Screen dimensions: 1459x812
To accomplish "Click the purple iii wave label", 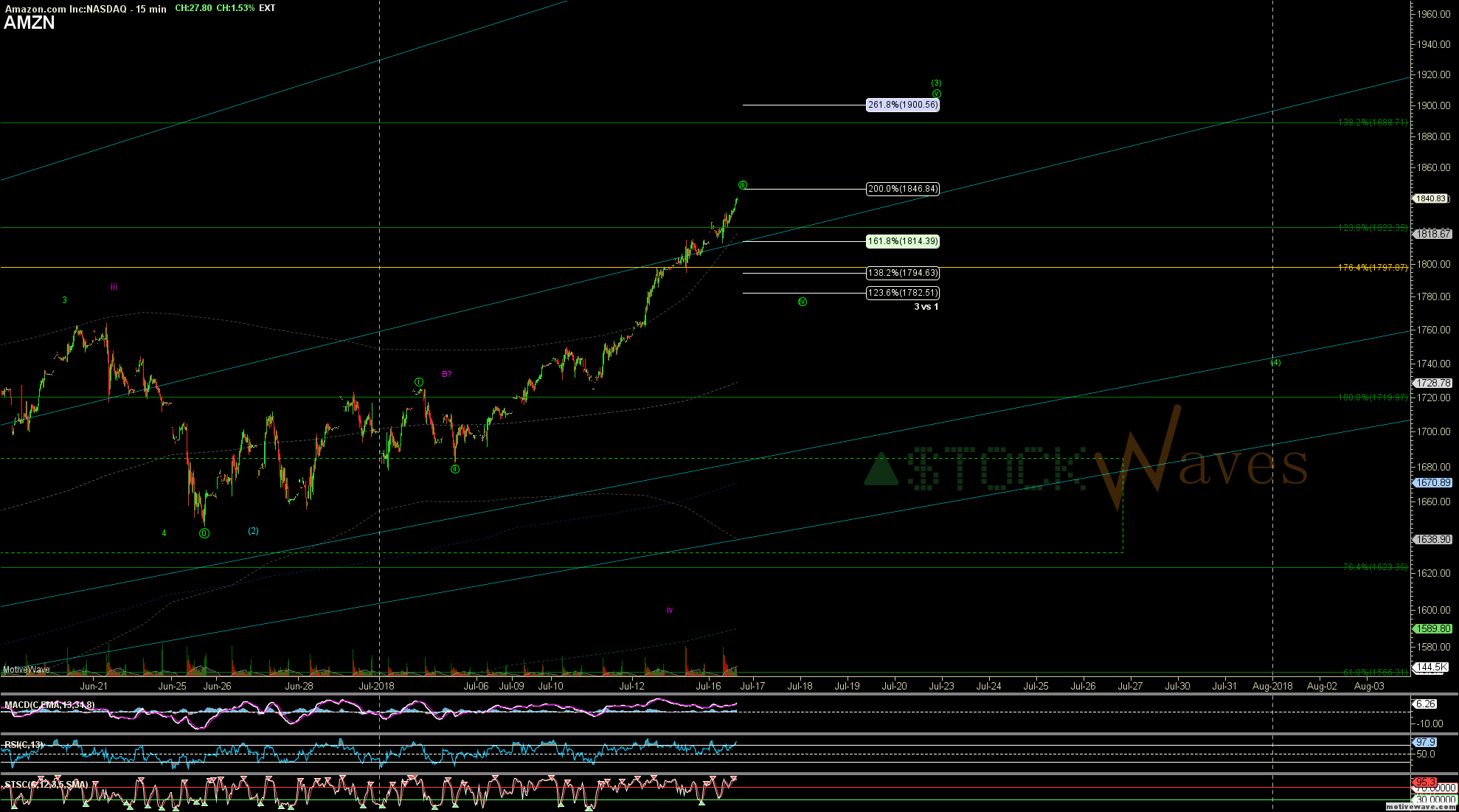I will tap(114, 287).
